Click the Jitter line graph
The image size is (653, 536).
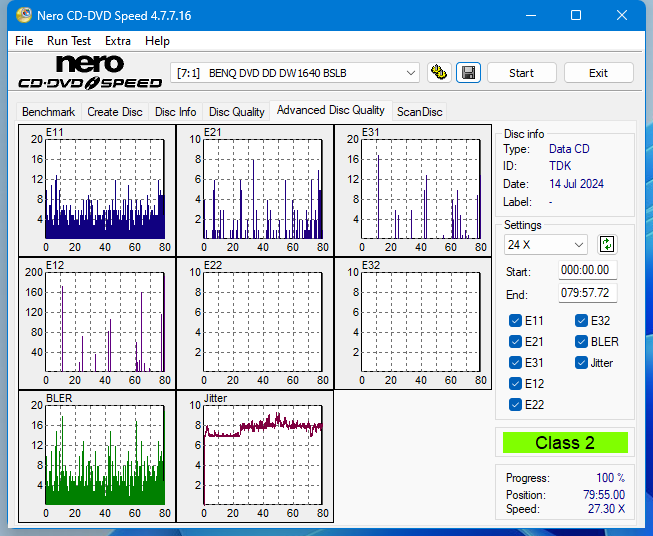255,456
